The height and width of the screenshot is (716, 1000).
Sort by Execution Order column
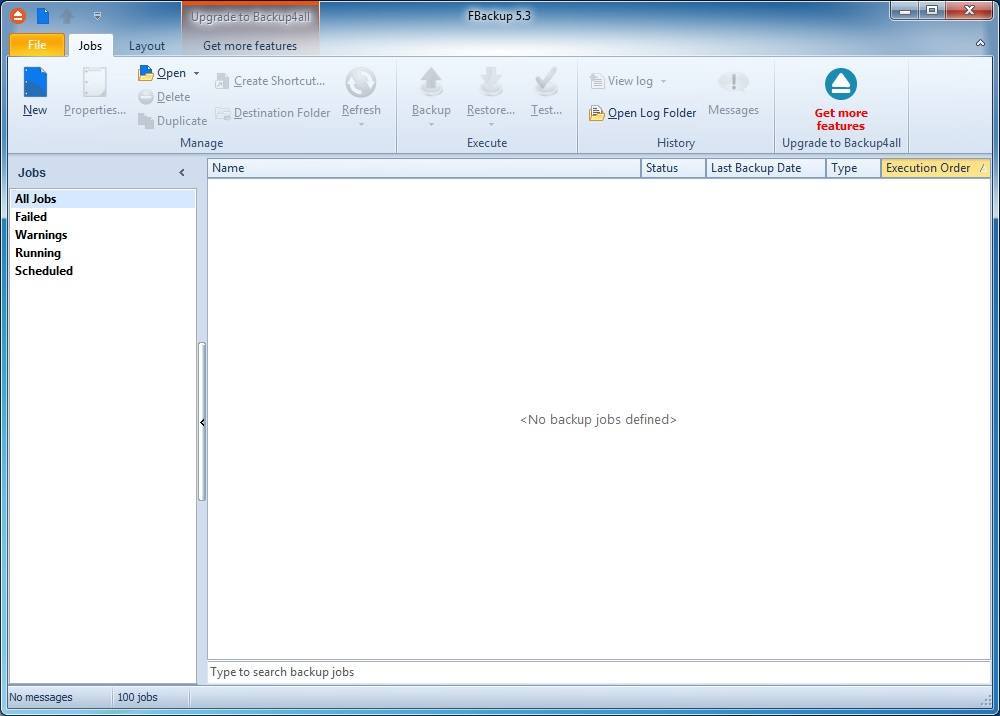935,168
